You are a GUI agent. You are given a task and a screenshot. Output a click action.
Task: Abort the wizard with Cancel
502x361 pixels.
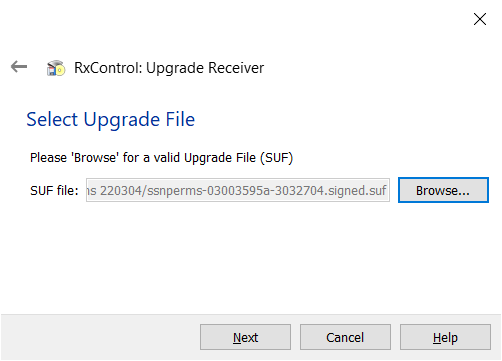345,337
